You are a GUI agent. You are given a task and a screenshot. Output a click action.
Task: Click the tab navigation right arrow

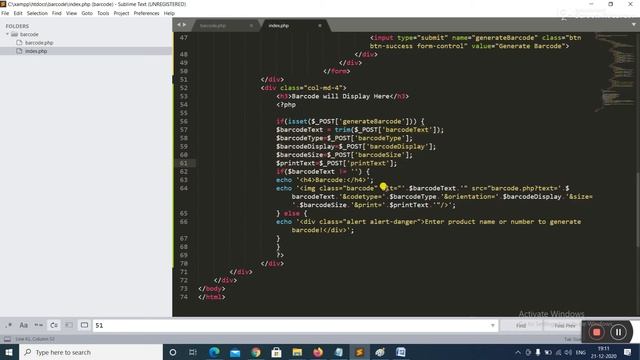(x=184, y=25)
